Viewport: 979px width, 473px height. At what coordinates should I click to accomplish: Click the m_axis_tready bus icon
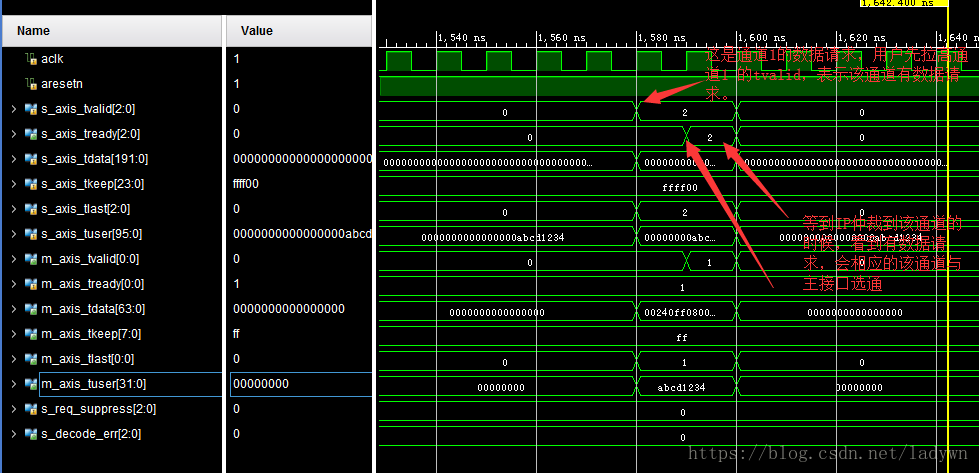[31, 284]
